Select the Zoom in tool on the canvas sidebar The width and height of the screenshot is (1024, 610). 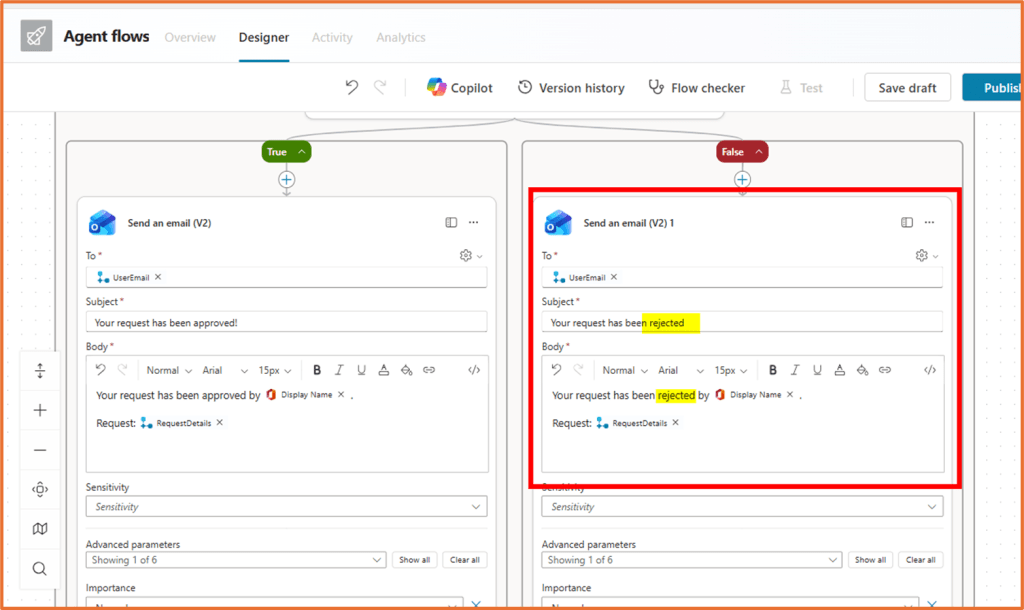point(40,410)
